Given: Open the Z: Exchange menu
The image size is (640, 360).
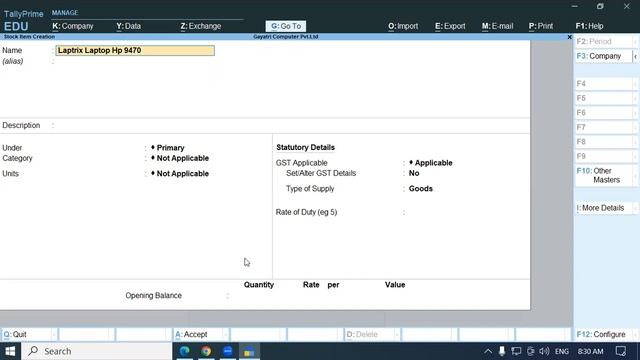Looking at the screenshot, I should (x=200, y=26).
